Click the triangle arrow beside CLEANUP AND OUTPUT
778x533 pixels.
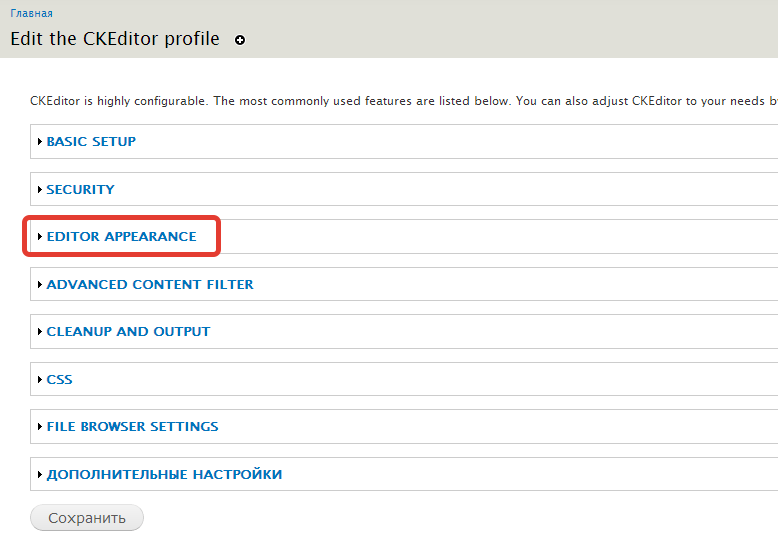click(40, 332)
